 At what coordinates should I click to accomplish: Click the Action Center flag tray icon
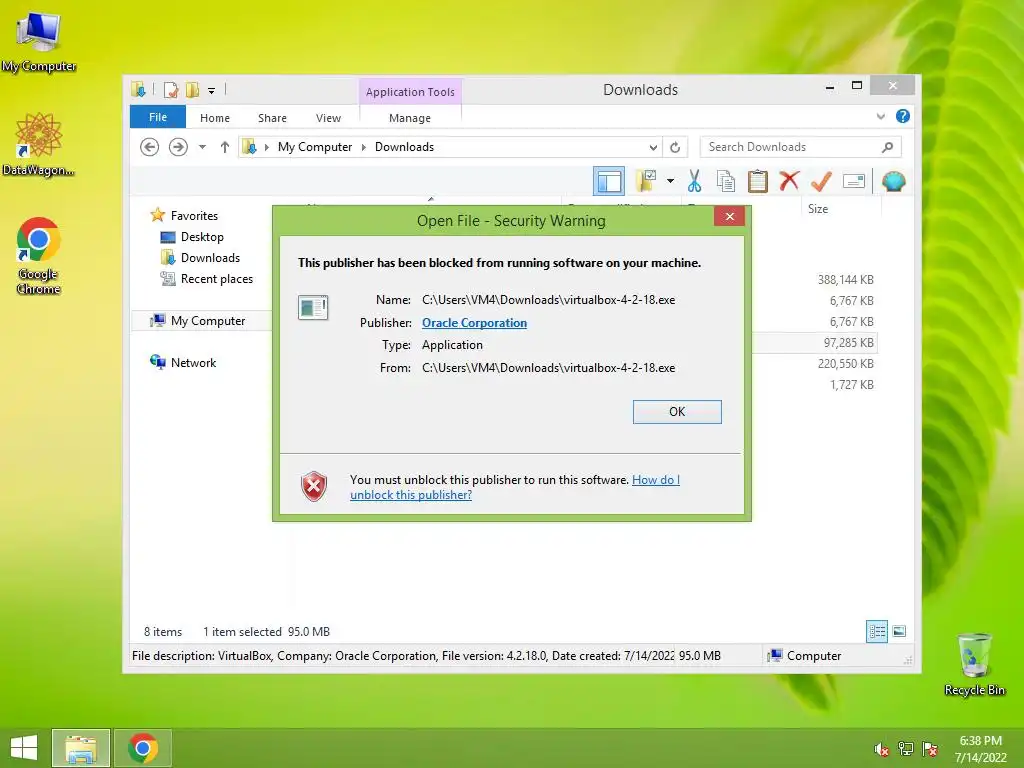[930, 749]
